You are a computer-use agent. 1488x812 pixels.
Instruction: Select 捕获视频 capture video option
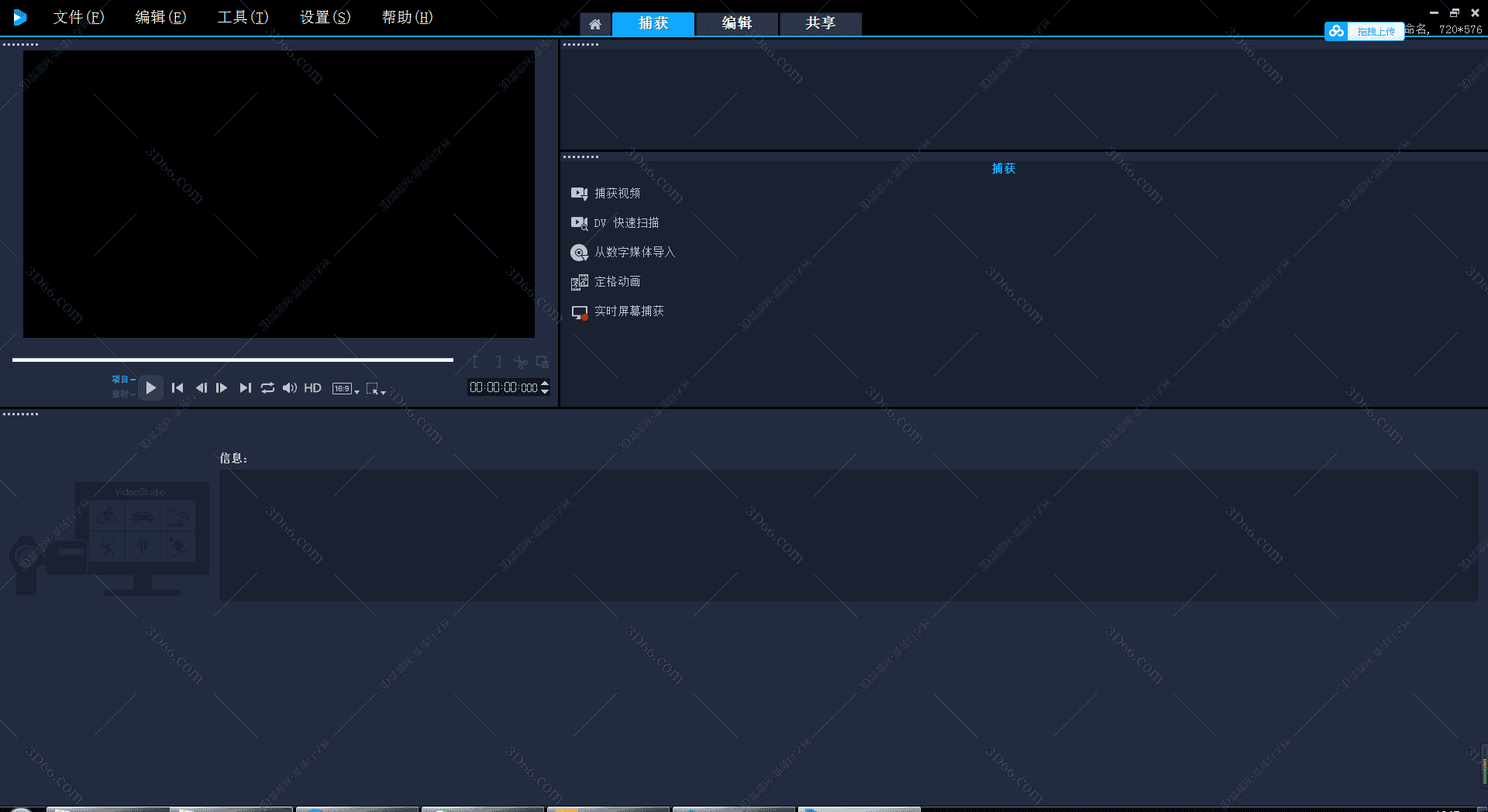click(617, 194)
